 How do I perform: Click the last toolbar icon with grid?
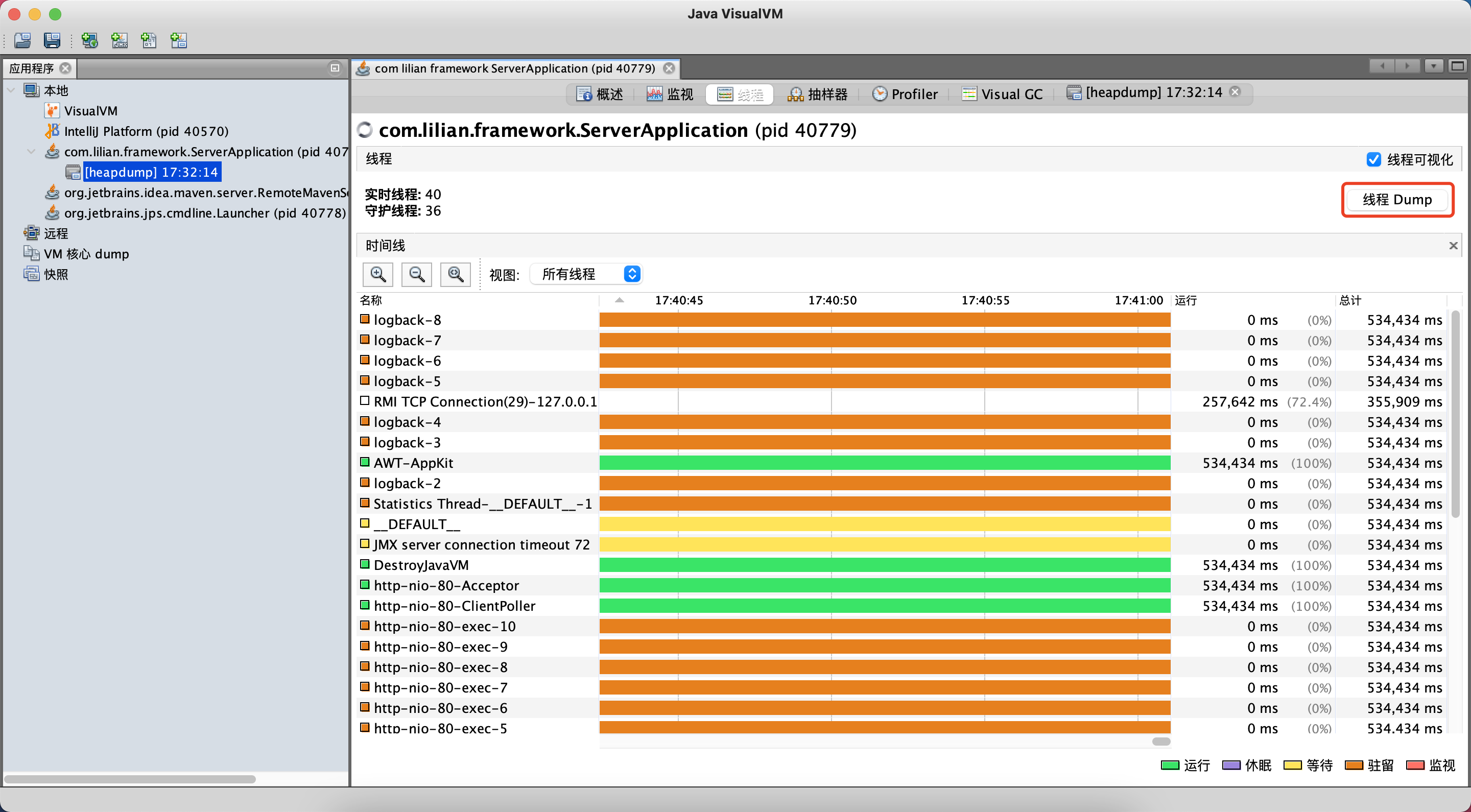click(x=179, y=40)
